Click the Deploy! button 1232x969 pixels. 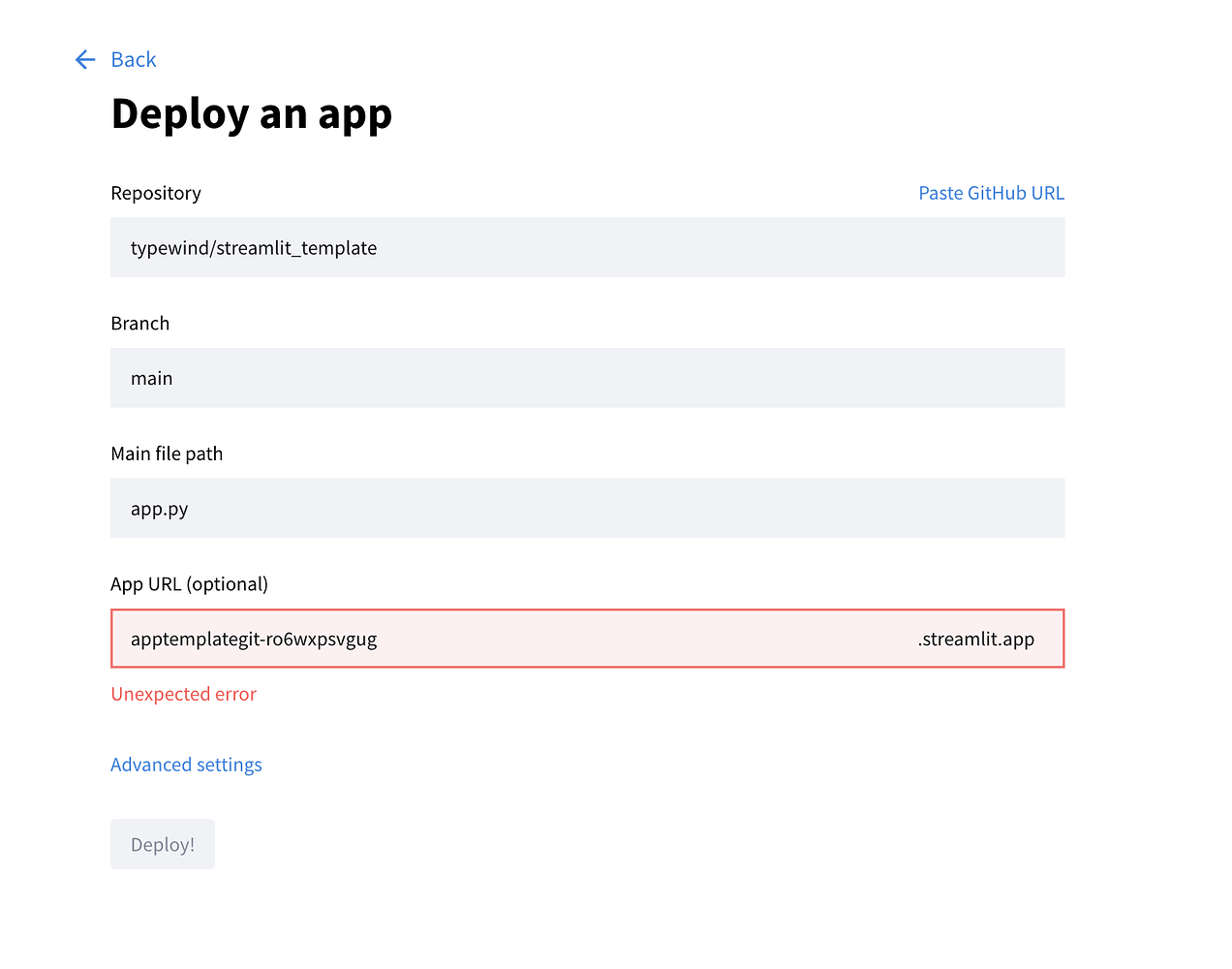162,844
